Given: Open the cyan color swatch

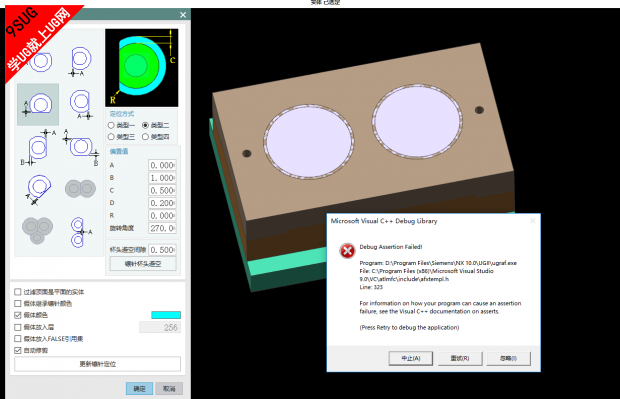Looking at the screenshot, I should pos(166,315).
